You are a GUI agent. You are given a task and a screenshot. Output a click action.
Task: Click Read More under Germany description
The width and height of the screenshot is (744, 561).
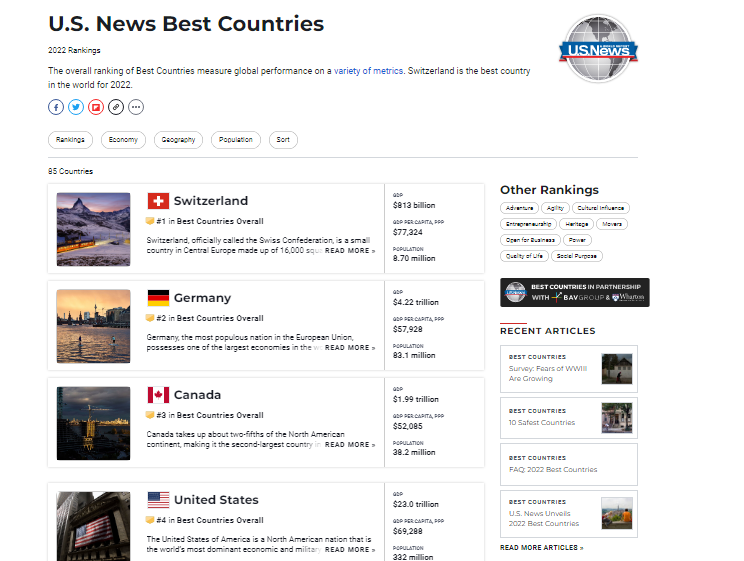click(349, 348)
